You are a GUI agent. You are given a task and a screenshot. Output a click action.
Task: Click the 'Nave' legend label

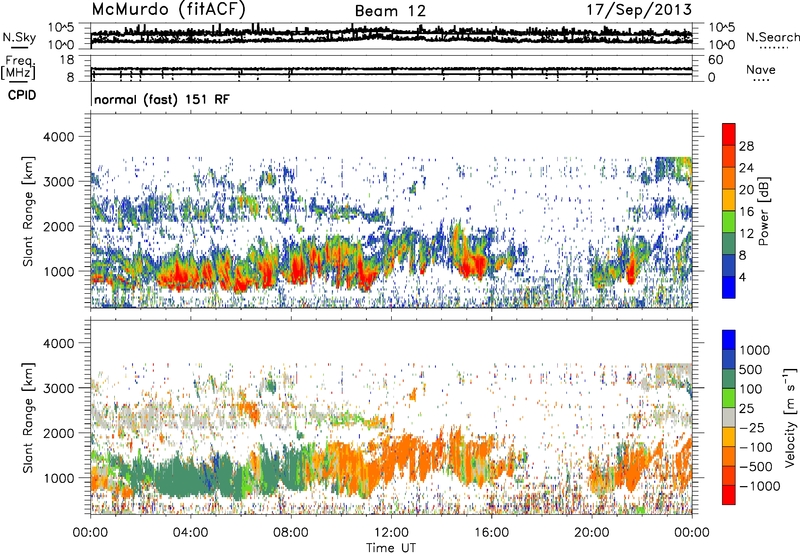(761, 70)
